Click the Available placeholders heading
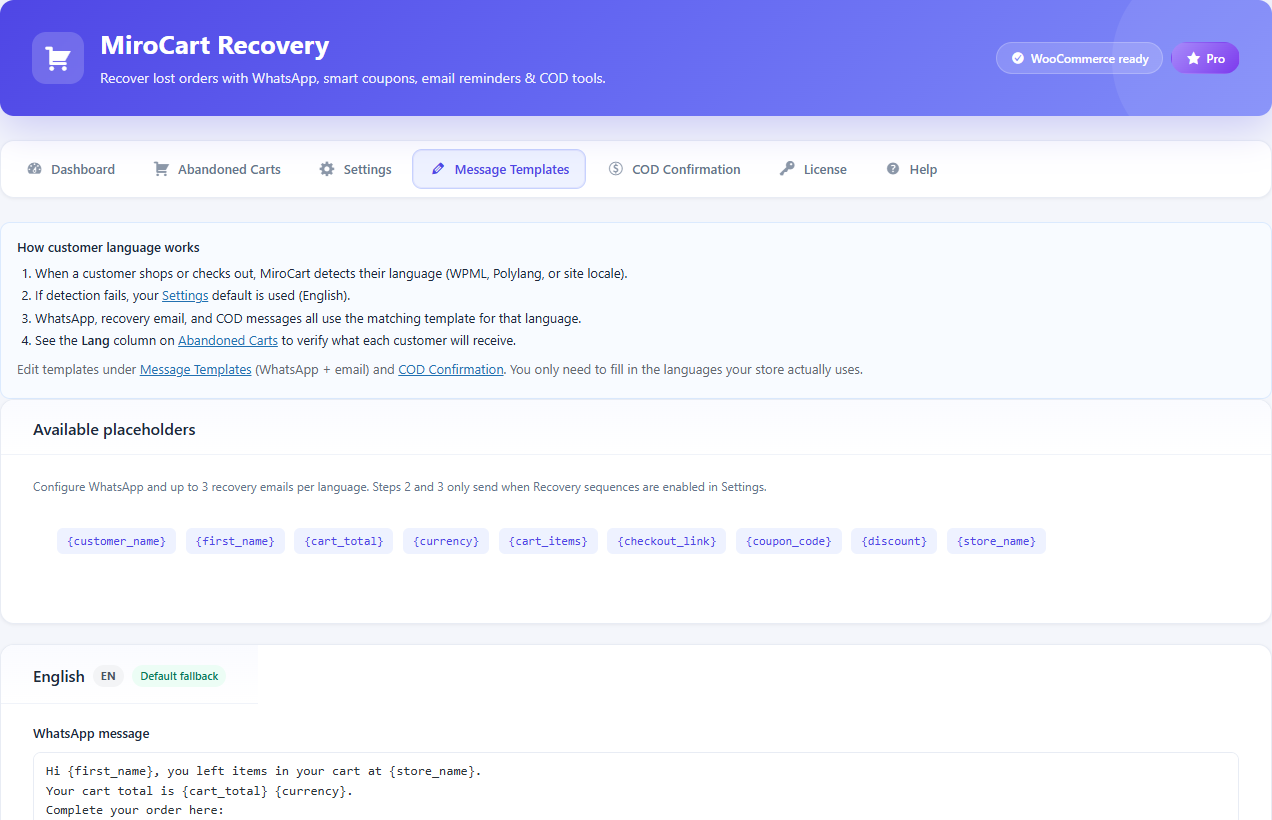Screen dimensions: 1272x820 (114, 430)
